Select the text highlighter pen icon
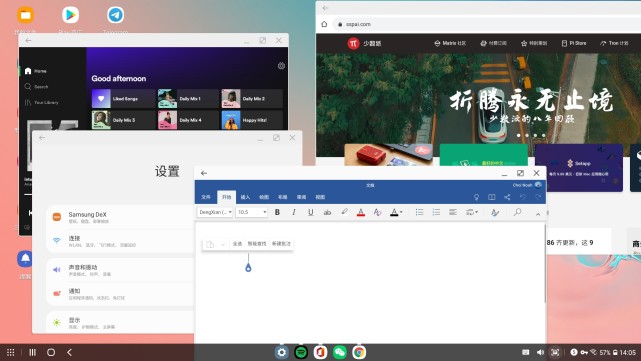The width and height of the screenshot is (641, 361). click(344, 212)
